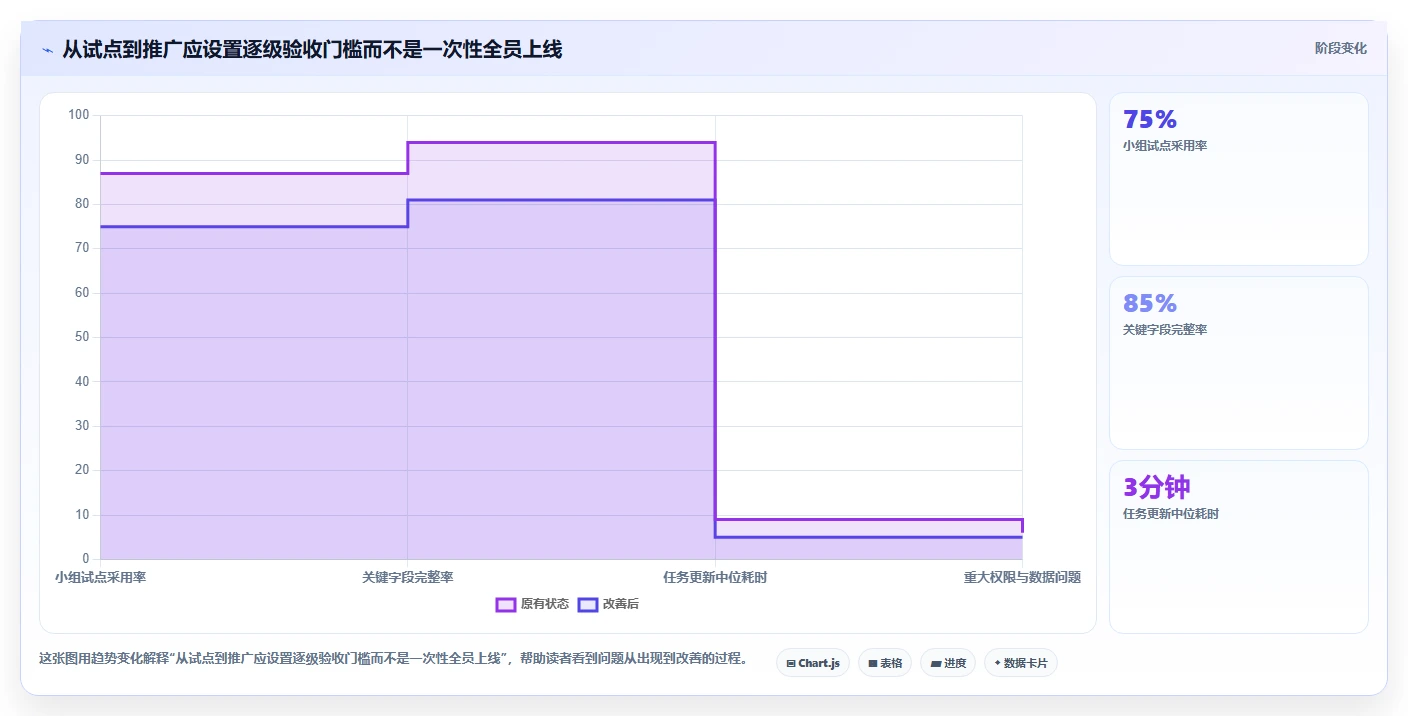This screenshot has width=1408, height=716.
Task: Click the 进度 tag text
Action: 955,663
